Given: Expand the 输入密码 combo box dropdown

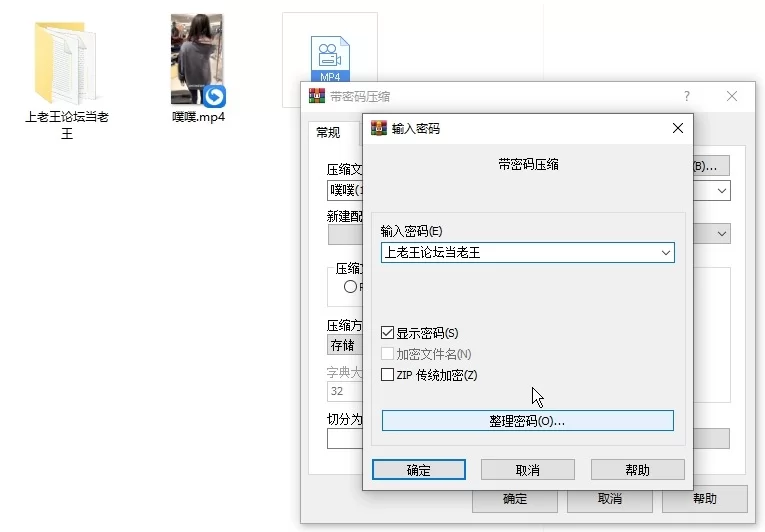Looking at the screenshot, I should pos(665,252).
